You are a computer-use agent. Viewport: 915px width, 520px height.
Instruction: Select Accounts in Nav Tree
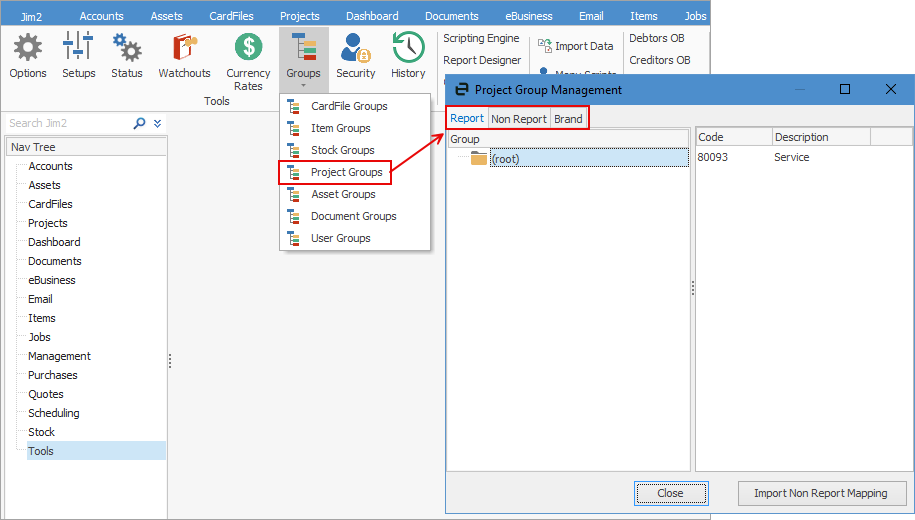click(x=50, y=166)
